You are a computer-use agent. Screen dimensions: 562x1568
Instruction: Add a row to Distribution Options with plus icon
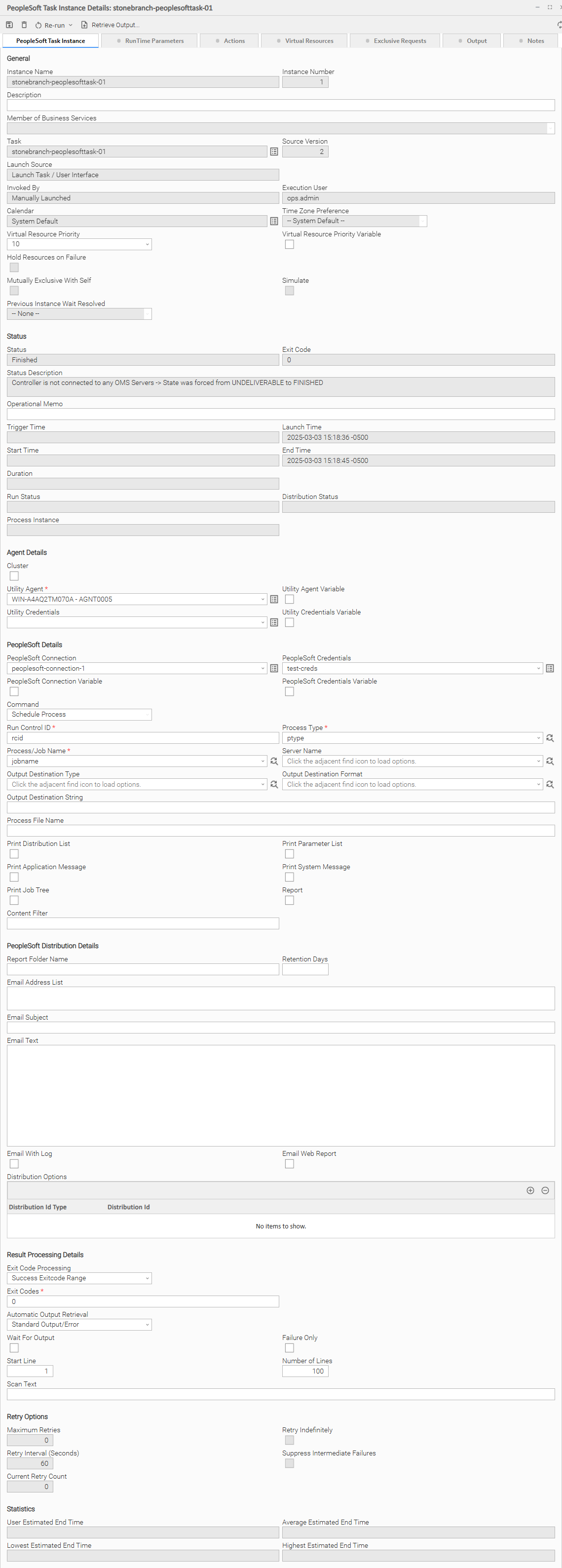pos(530,1190)
